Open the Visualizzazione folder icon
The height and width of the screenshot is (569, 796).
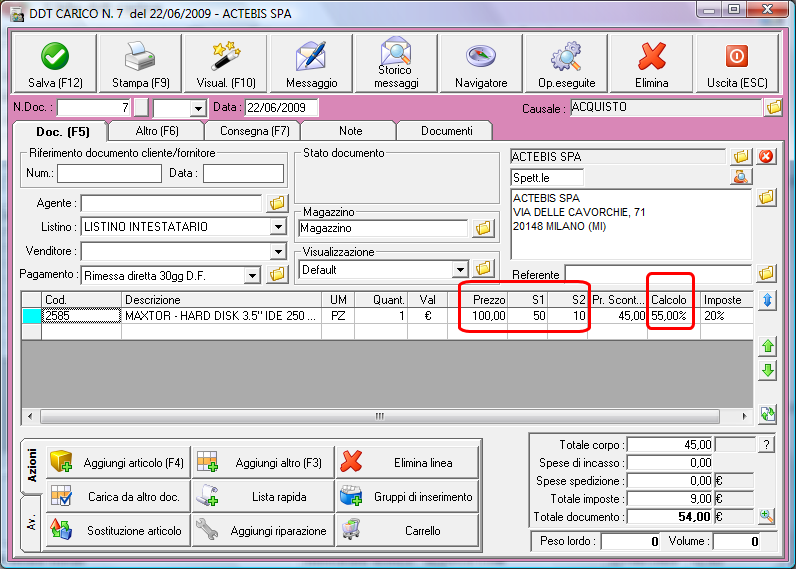coord(483,268)
